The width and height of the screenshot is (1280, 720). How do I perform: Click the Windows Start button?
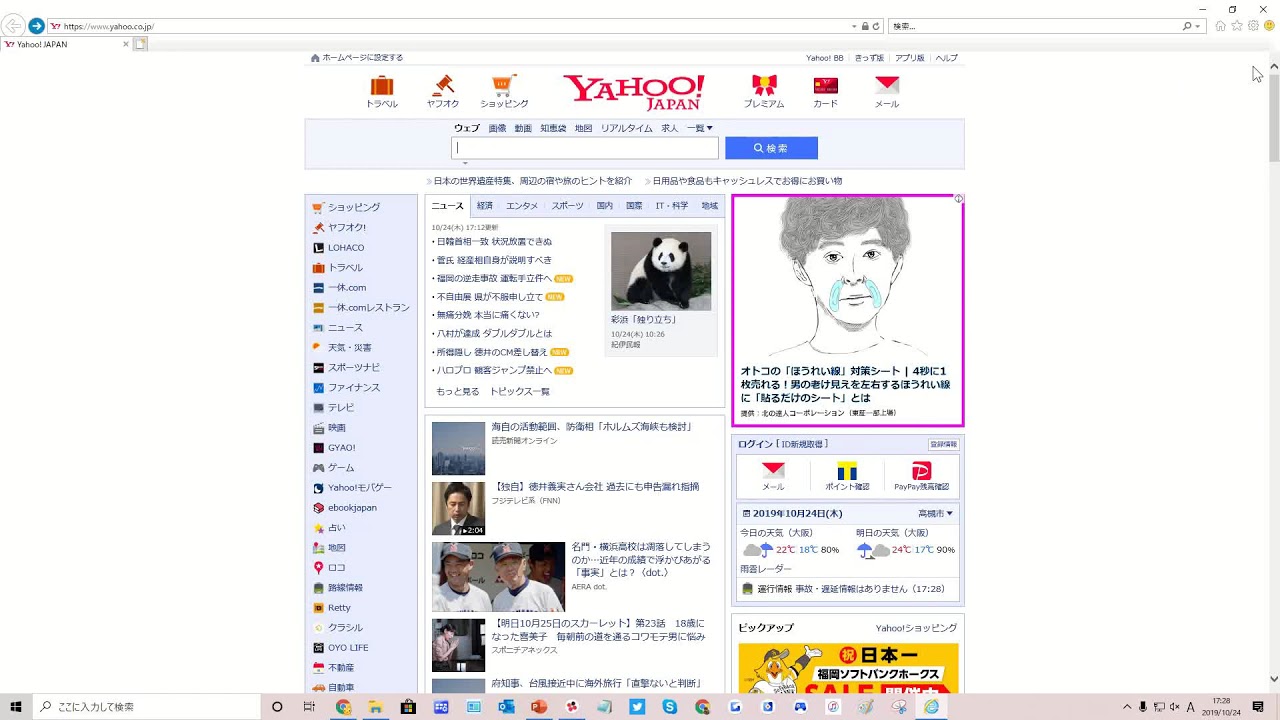tap(16, 707)
